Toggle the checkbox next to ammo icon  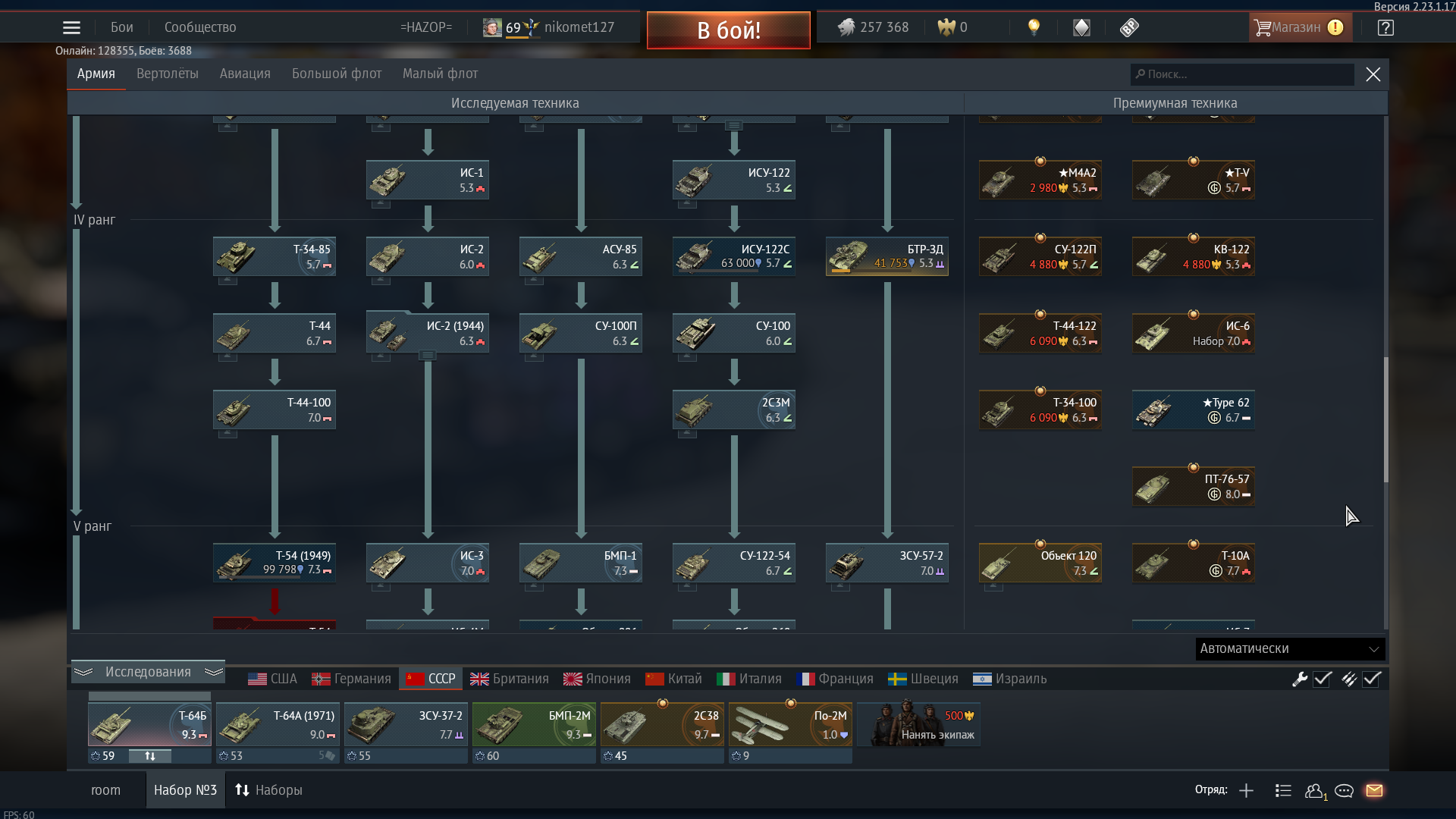(1372, 679)
